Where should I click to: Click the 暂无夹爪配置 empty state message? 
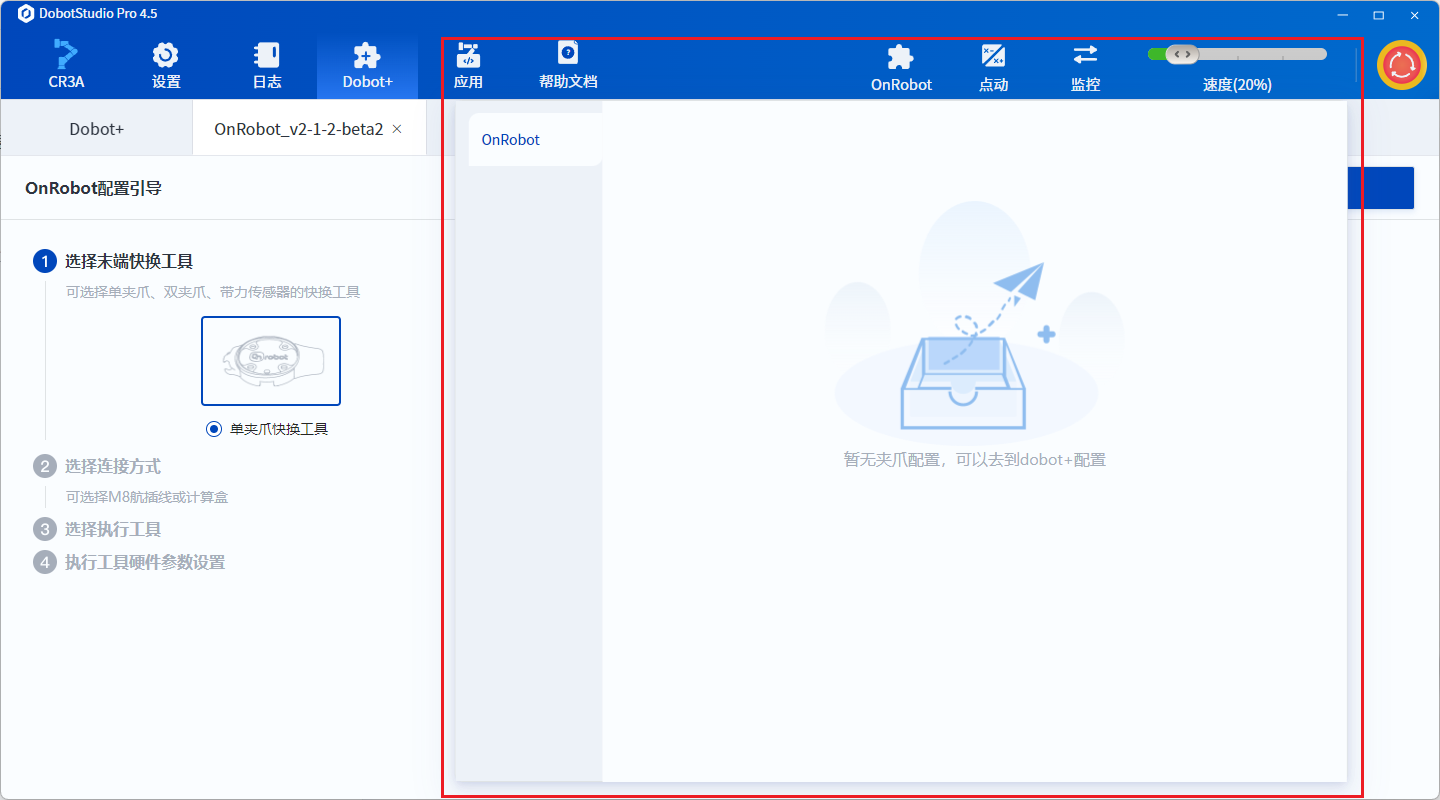(x=975, y=460)
